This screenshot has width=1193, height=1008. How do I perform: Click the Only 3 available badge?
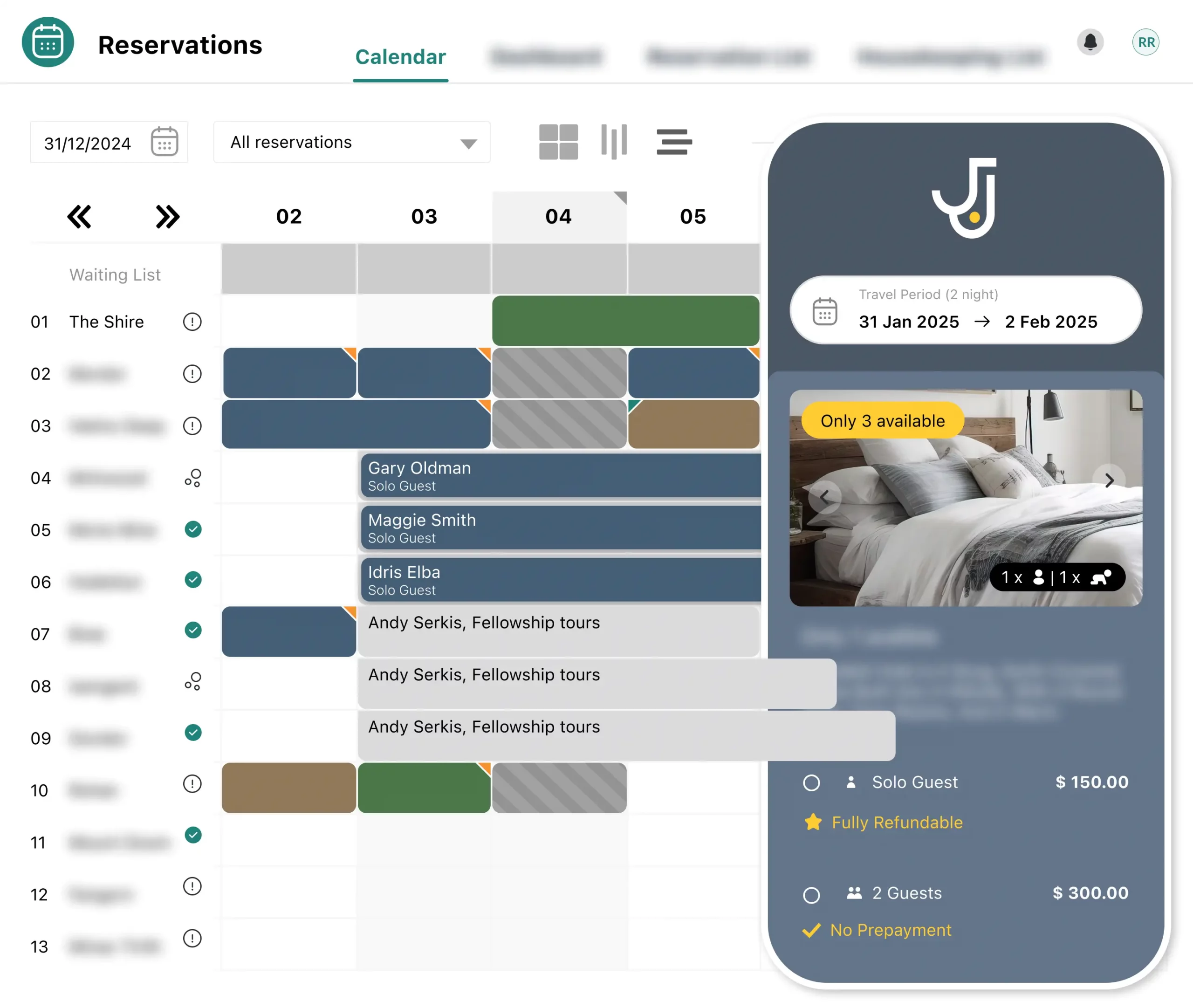tap(883, 420)
